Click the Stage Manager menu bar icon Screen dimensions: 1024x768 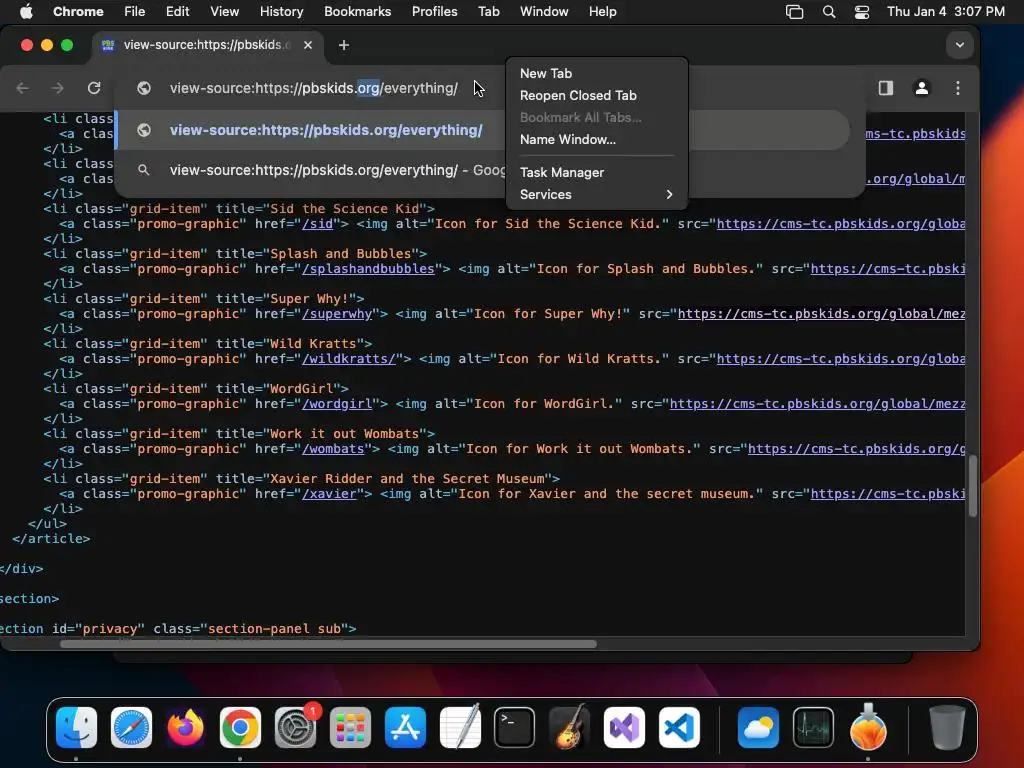[794, 11]
